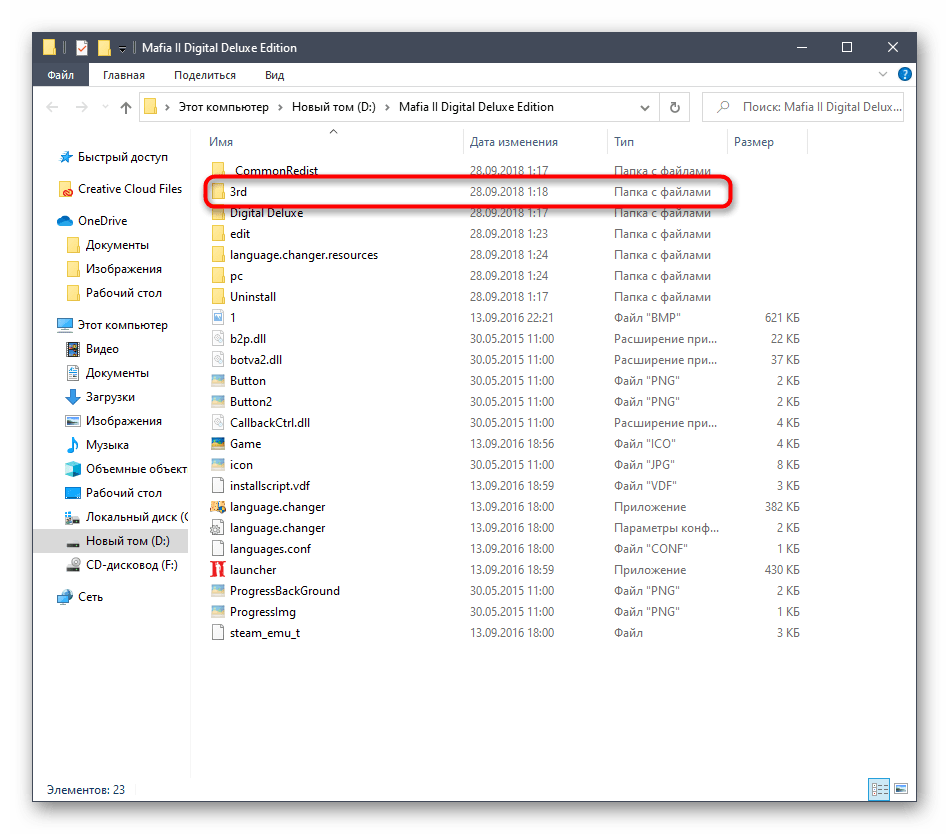949x834 pixels.
Task: Go up one folder with up arrow
Action: click(126, 107)
